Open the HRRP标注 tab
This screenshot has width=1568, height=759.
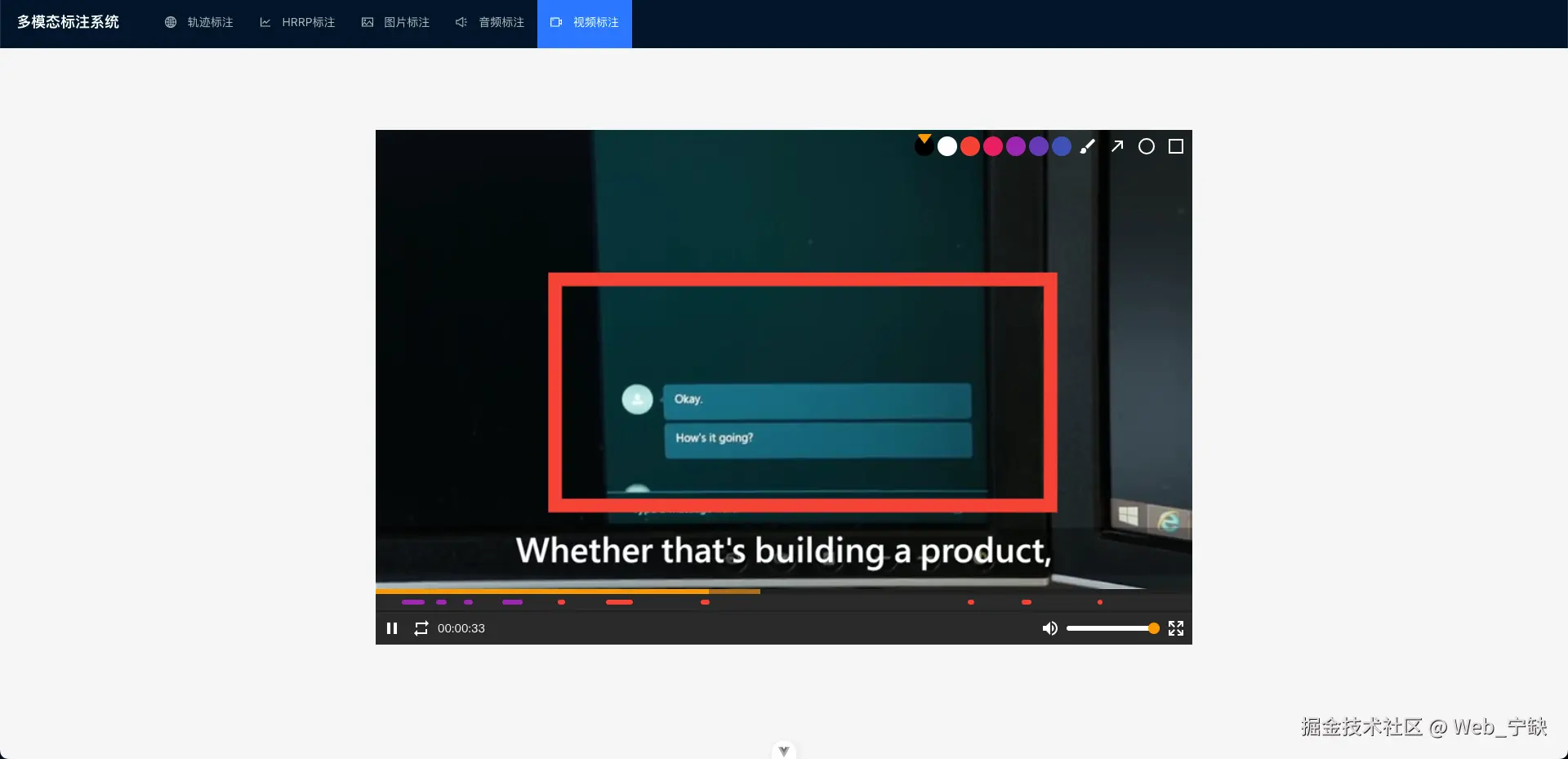(297, 23)
